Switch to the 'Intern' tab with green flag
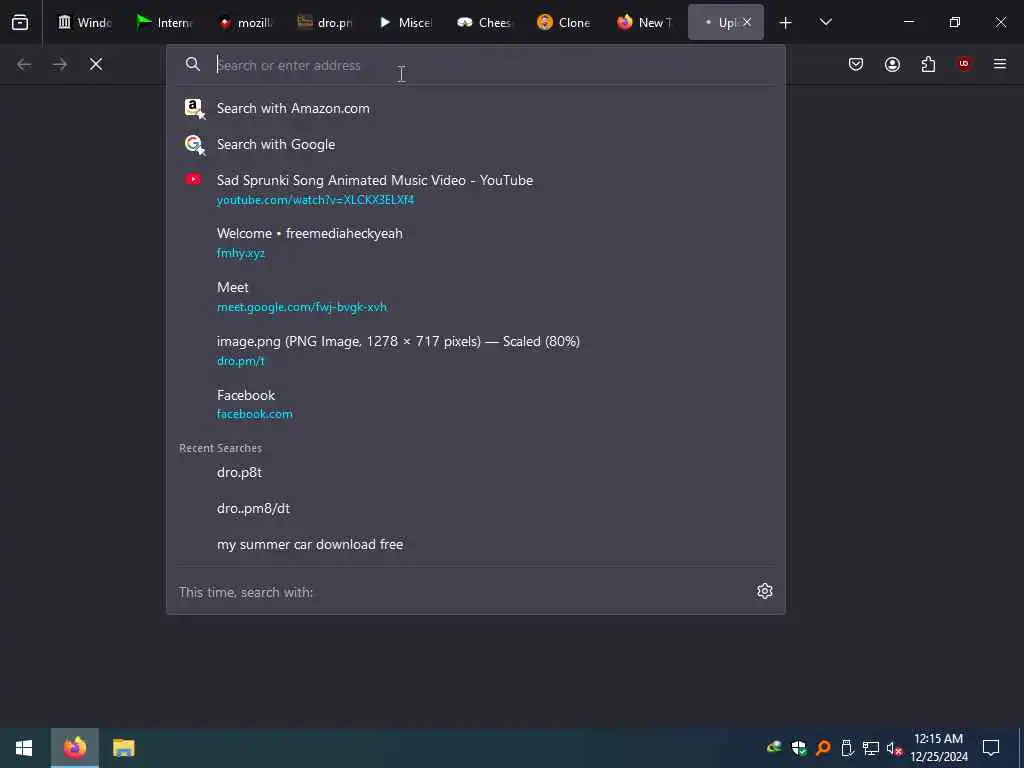The height and width of the screenshot is (768, 1024). click(165, 22)
